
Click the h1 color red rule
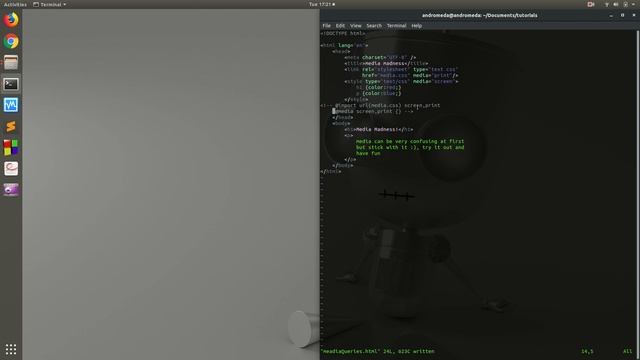[378, 87]
